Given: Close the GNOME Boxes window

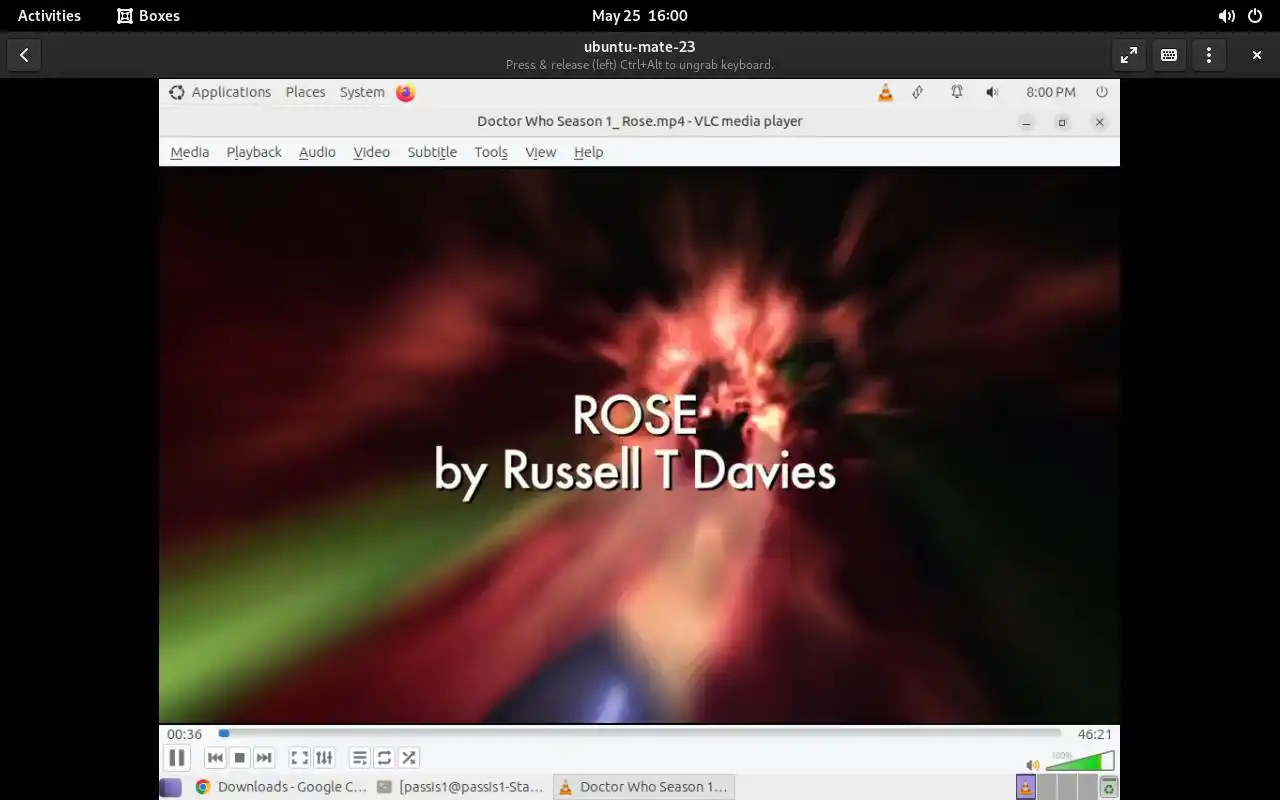Looking at the screenshot, I should (x=1257, y=55).
